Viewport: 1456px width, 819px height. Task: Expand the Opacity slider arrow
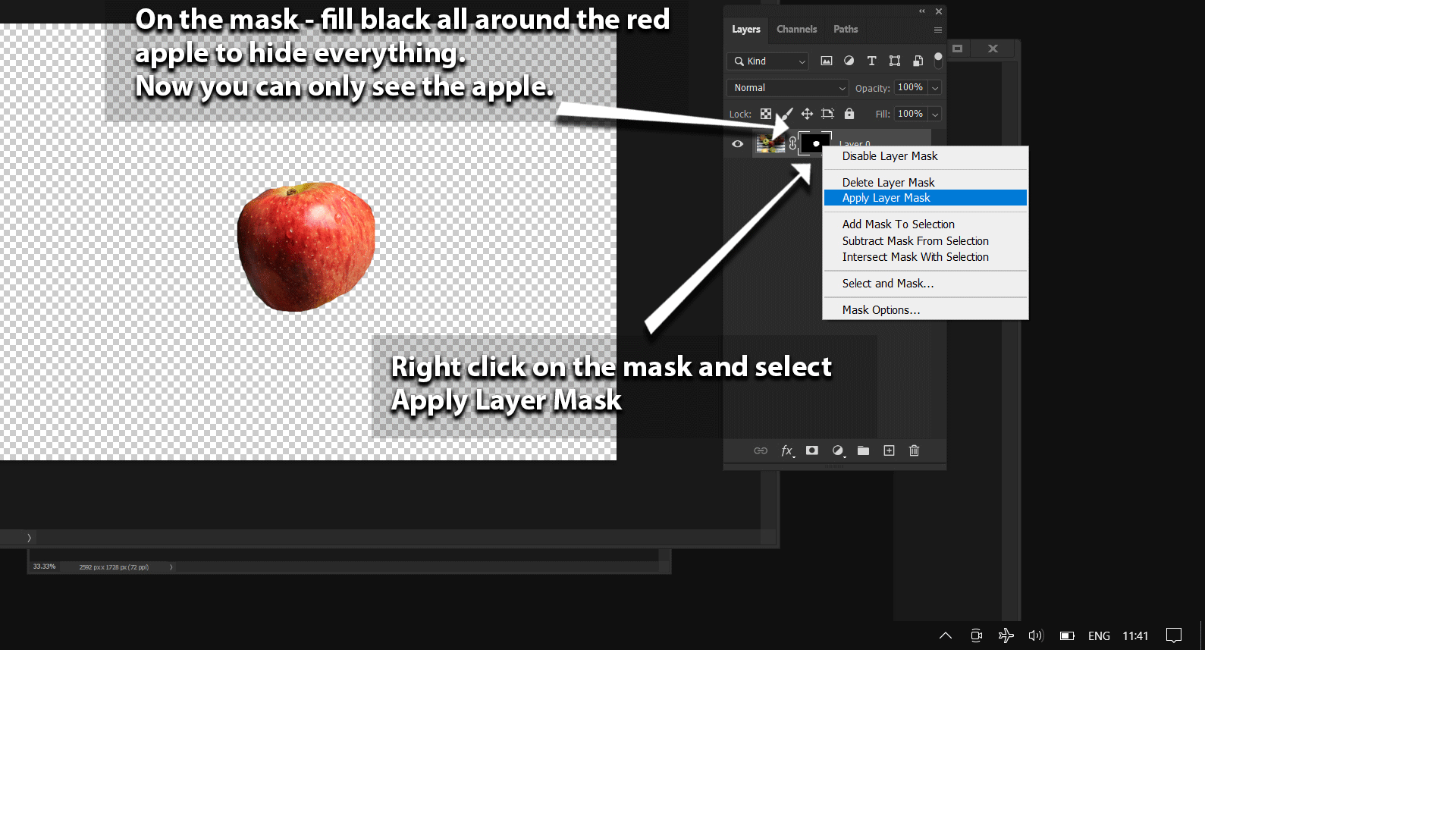935,88
